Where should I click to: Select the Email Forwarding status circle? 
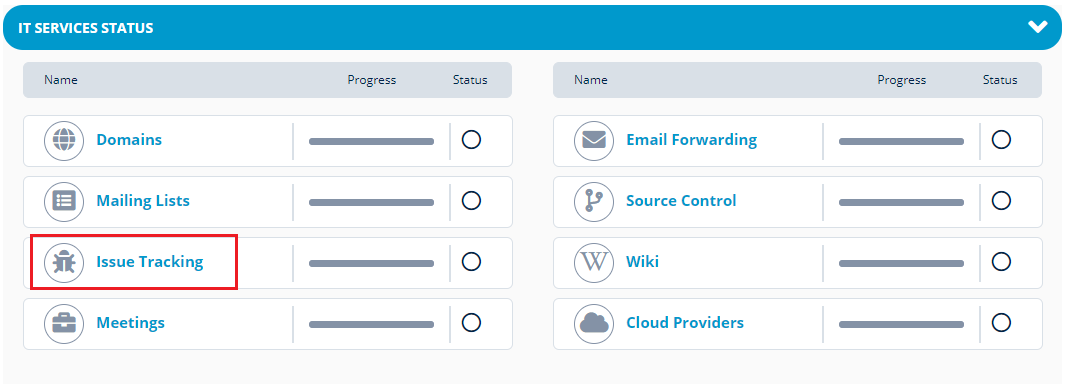[1001, 140]
